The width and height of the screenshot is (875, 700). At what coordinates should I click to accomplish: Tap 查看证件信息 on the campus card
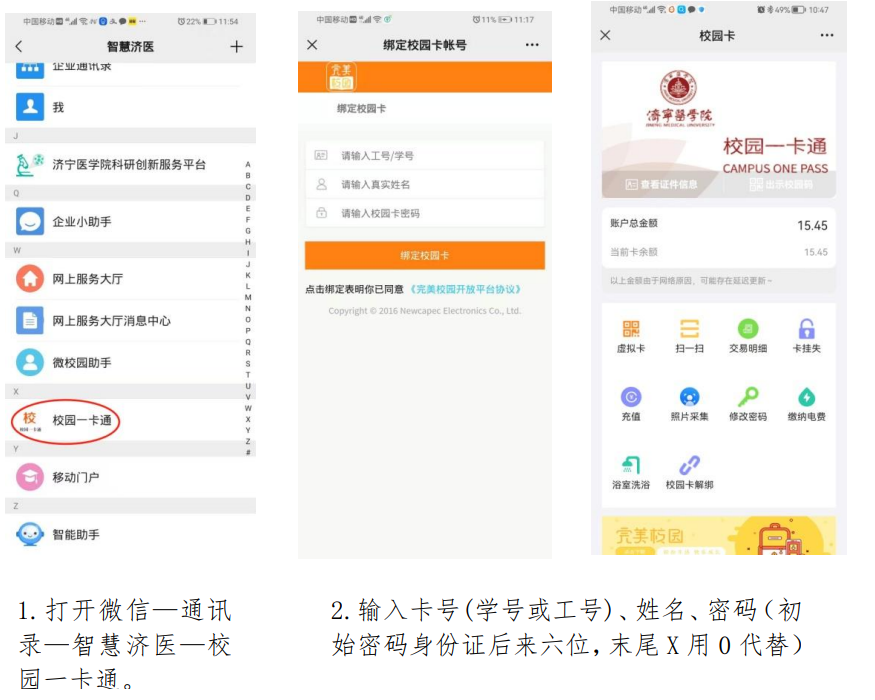click(662, 185)
